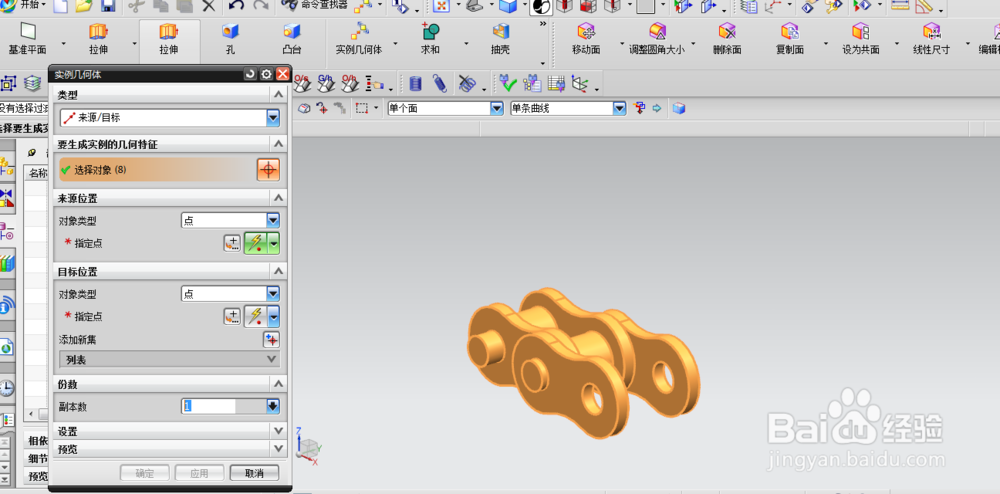Open the 单条曲线 curve rule dropdown

[x=619, y=108]
